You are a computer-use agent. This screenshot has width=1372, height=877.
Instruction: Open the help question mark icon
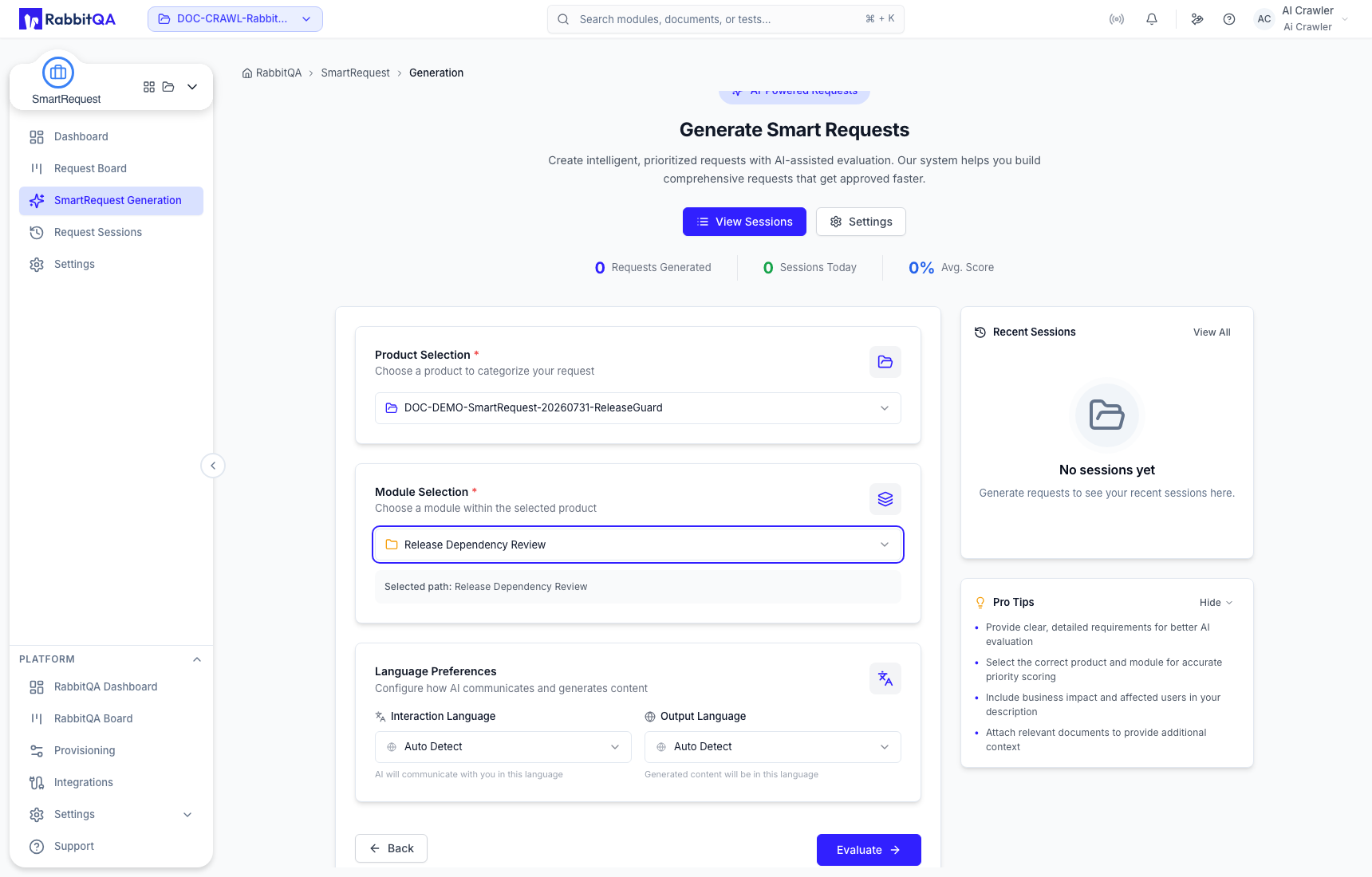pyautogui.click(x=1229, y=19)
